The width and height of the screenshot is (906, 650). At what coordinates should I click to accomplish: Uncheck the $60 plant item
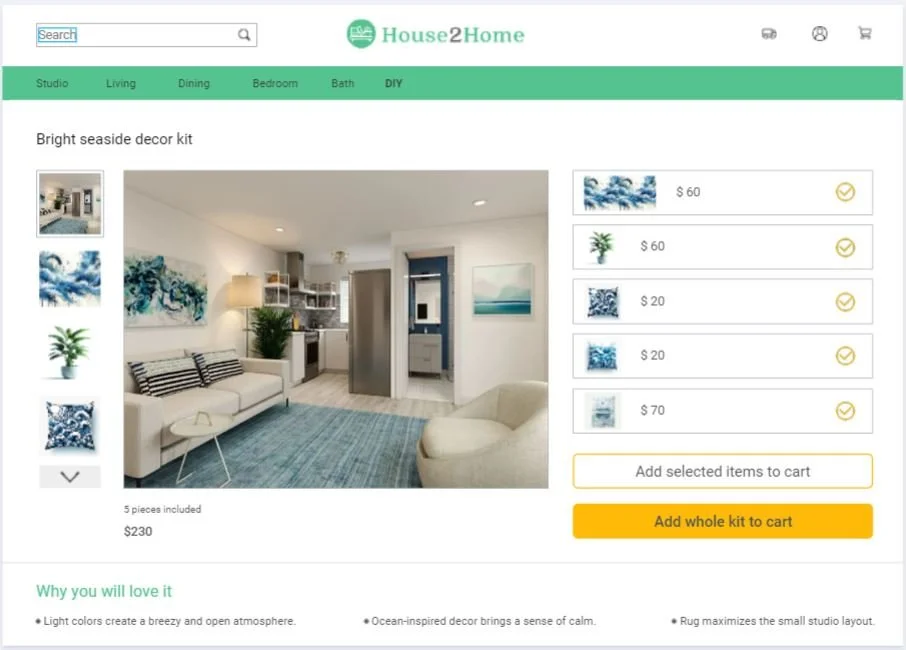coord(845,247)
